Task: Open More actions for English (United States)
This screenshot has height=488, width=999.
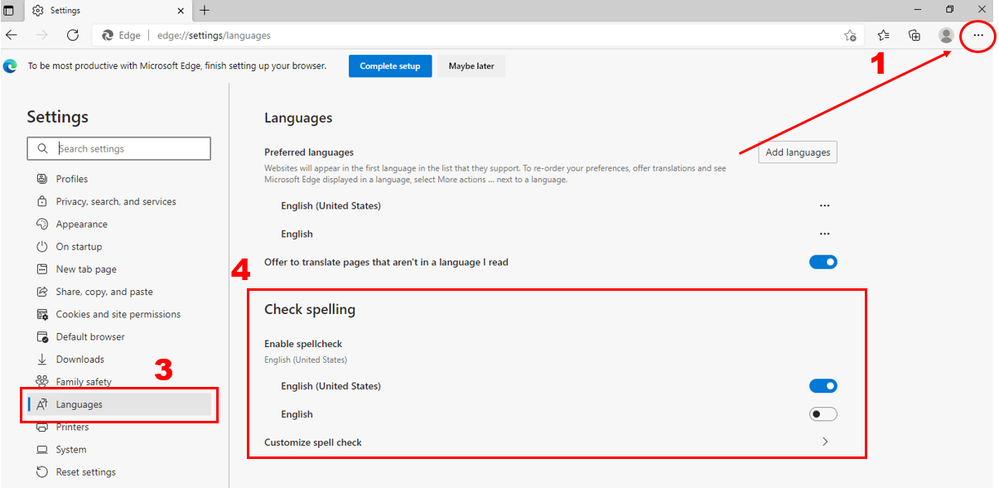Action: point(824,206)
